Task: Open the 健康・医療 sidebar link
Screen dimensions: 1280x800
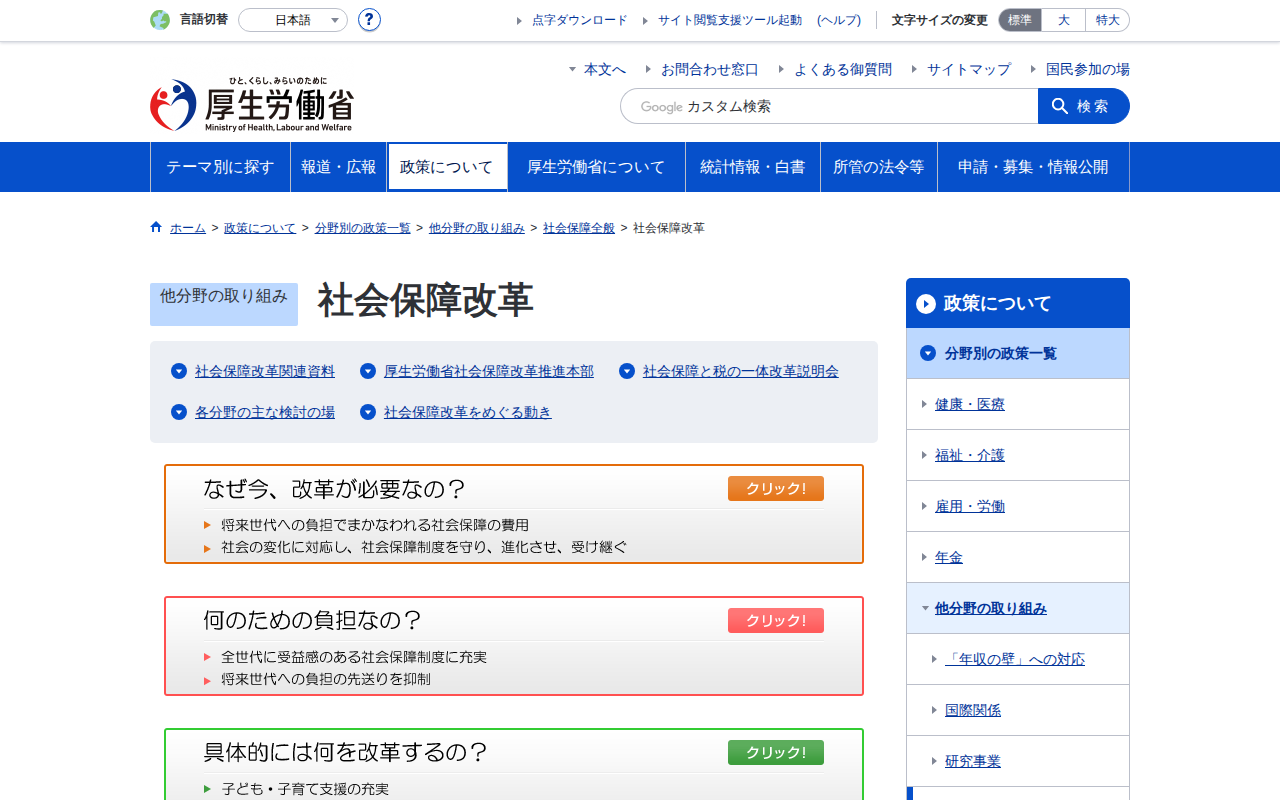Action: (x=969, y=404)
